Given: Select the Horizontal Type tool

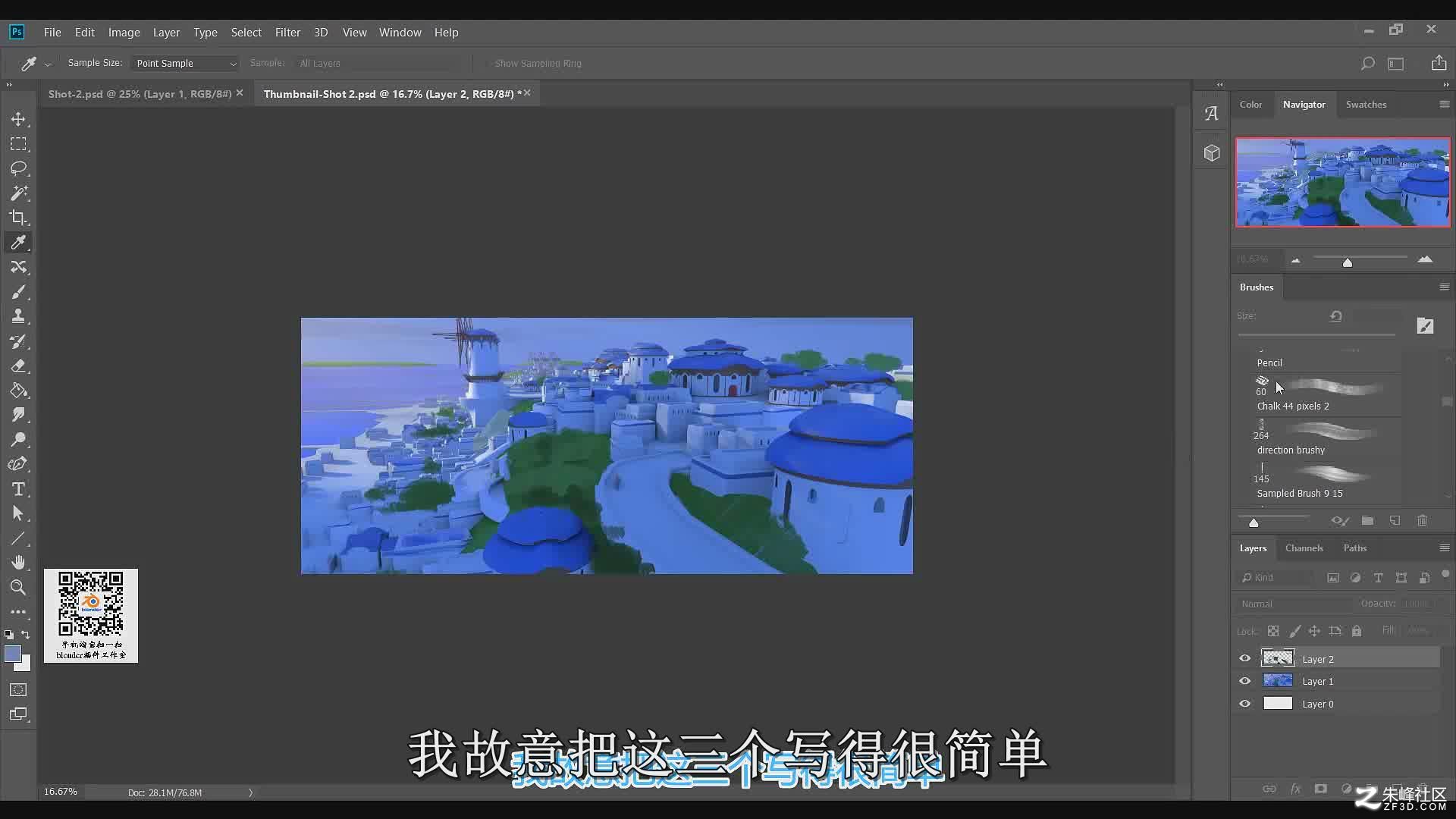Looking at the screenshot, I should (18, 489).
